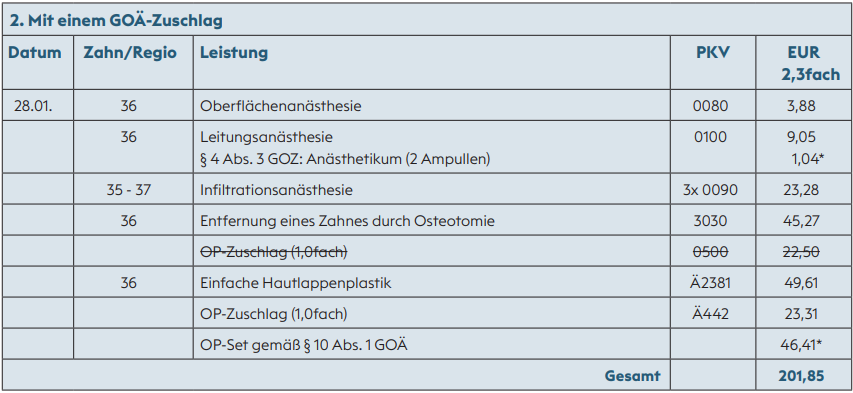Click the Leistung column header
Screen dimensions: 853x393
234,53
